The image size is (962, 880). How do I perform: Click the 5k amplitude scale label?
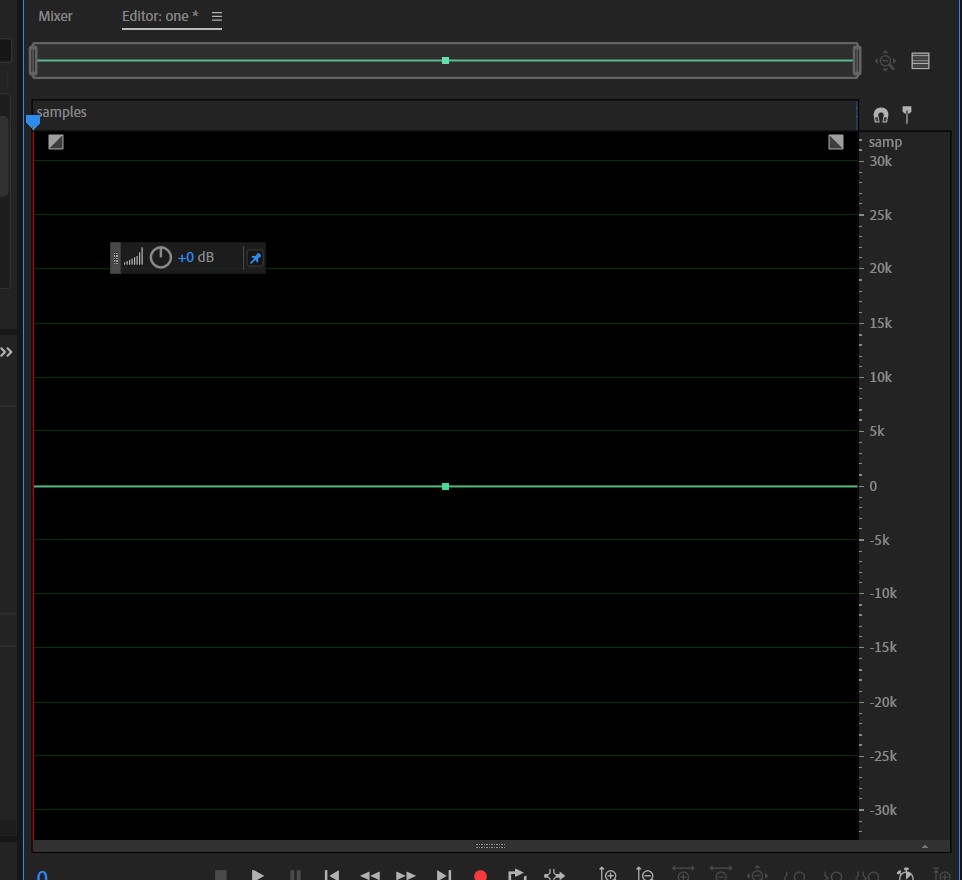point(877,431)
